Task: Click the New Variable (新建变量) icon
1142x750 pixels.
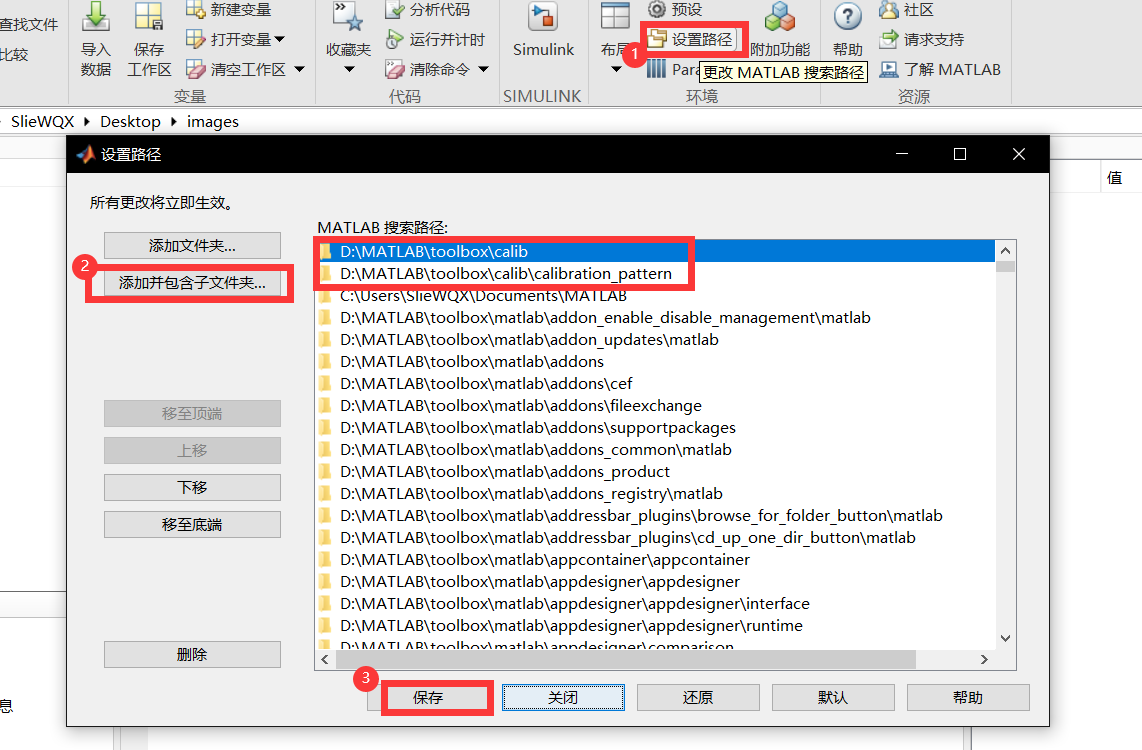Action: (x=195, y=9)
